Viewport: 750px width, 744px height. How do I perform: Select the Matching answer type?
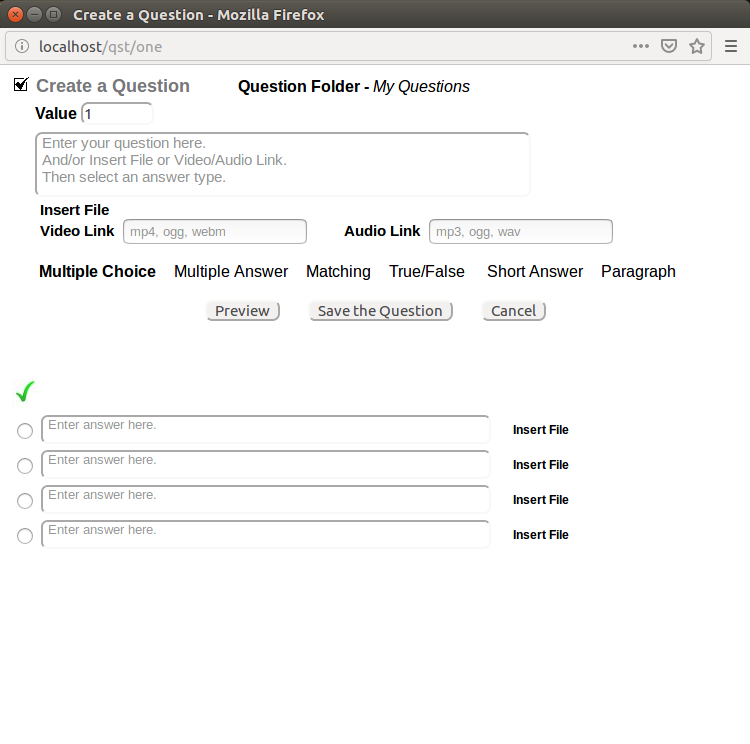pyautogui.click(x=338, y=271)
